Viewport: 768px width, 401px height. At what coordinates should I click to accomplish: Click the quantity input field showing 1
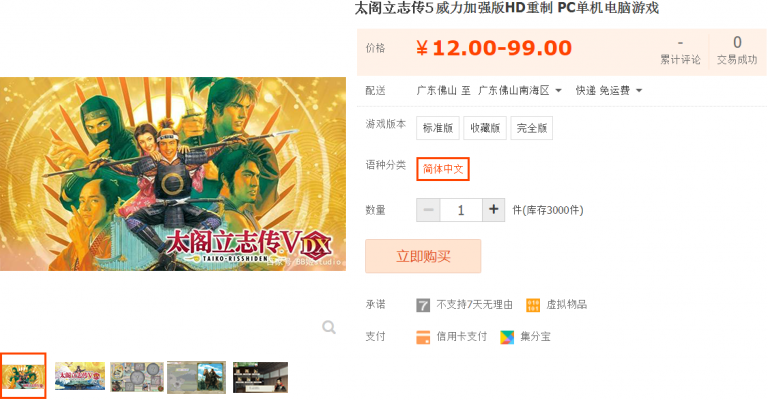click(461, 210)
